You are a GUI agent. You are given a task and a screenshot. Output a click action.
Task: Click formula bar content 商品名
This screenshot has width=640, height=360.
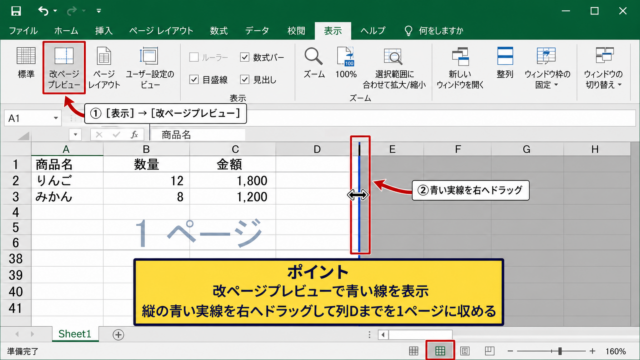[x=176, y=135]
